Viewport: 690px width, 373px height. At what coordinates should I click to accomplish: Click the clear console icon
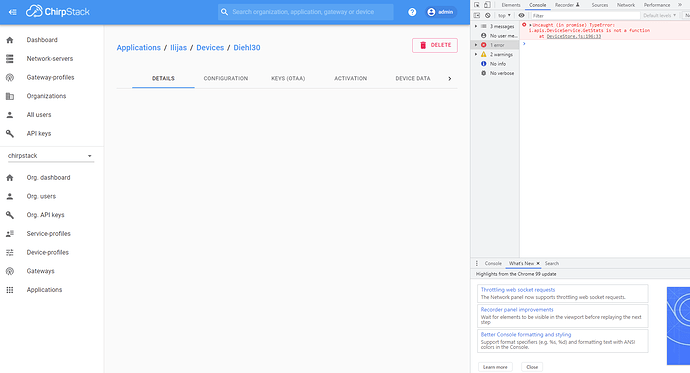488,15
